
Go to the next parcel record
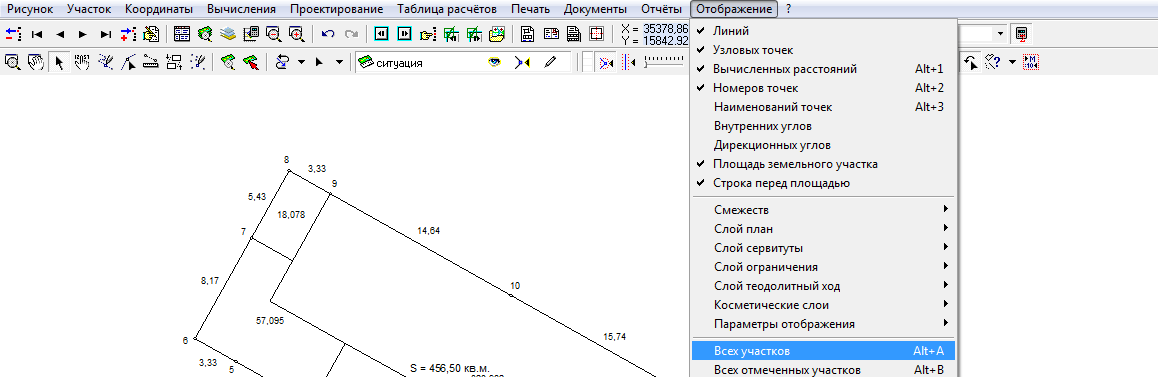83,34
